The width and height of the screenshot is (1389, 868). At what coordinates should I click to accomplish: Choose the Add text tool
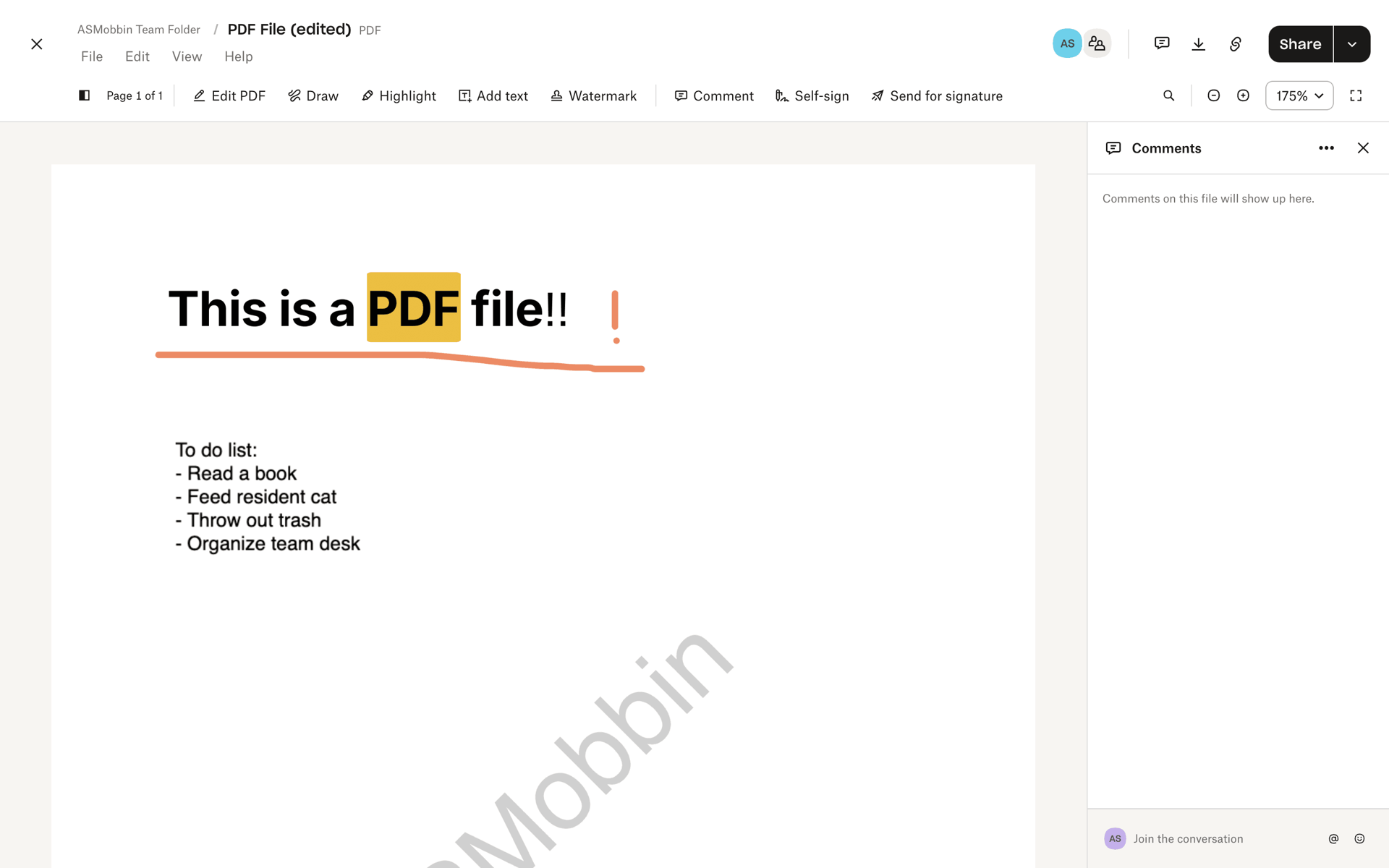click(x=493, y=95)
